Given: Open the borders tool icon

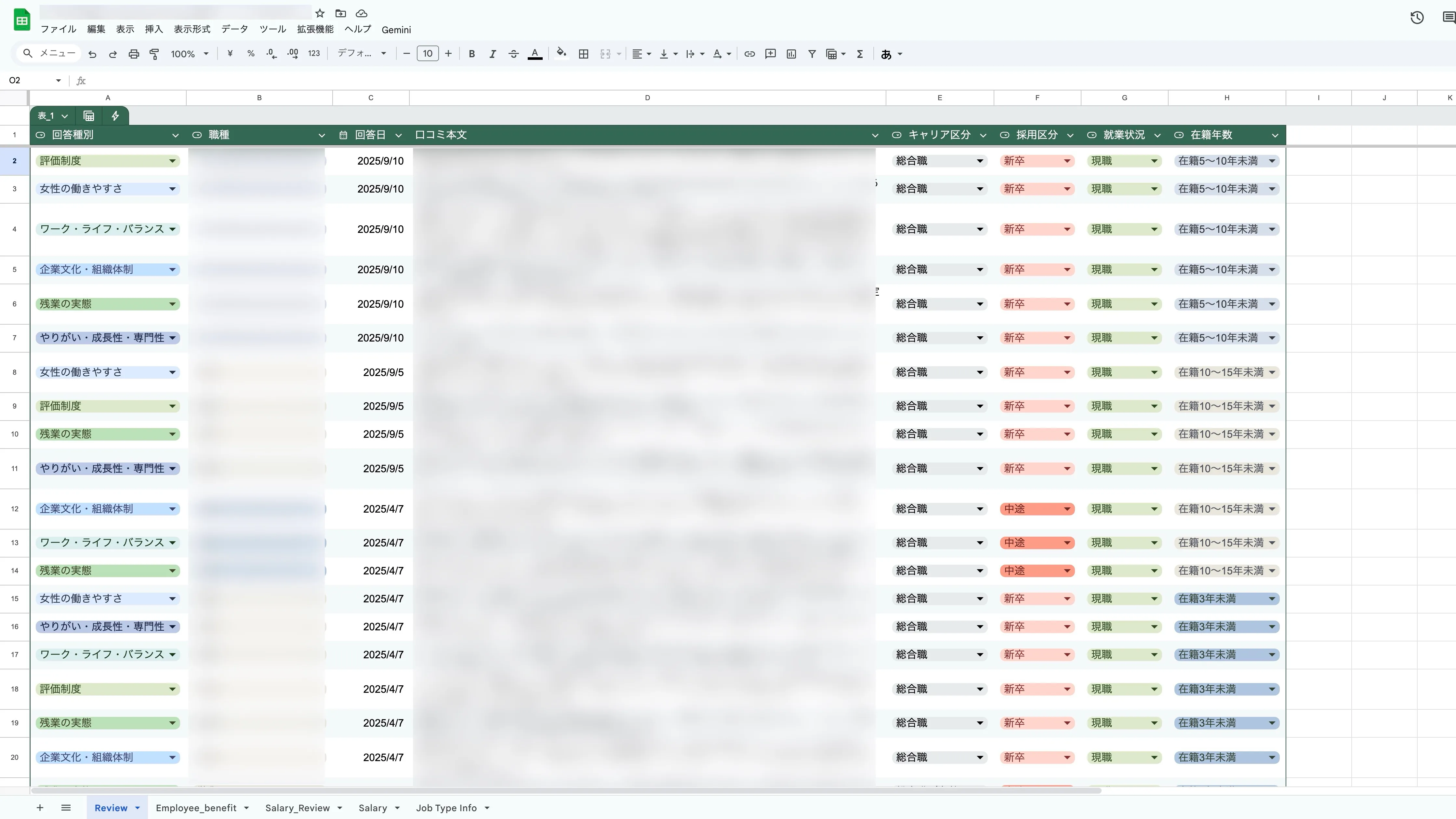Looking at the screenshot, I should (x=583, y=54).
